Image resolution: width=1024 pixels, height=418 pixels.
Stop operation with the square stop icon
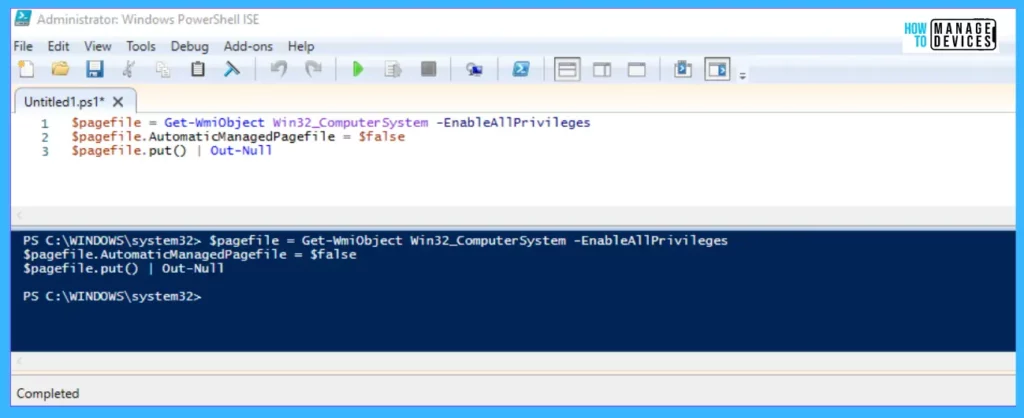point(428,69)
